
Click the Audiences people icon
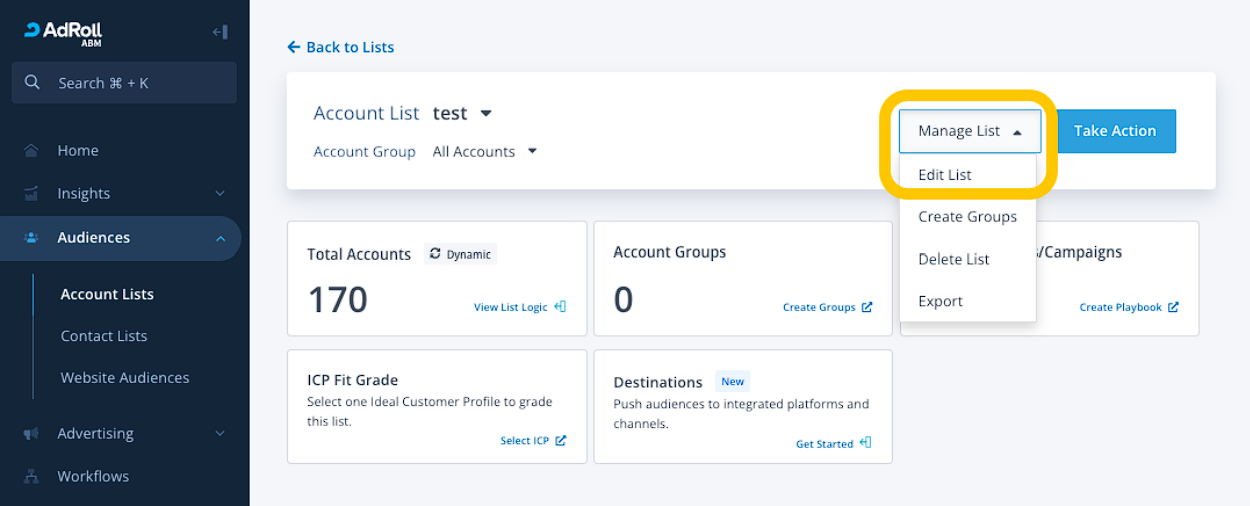32,238
